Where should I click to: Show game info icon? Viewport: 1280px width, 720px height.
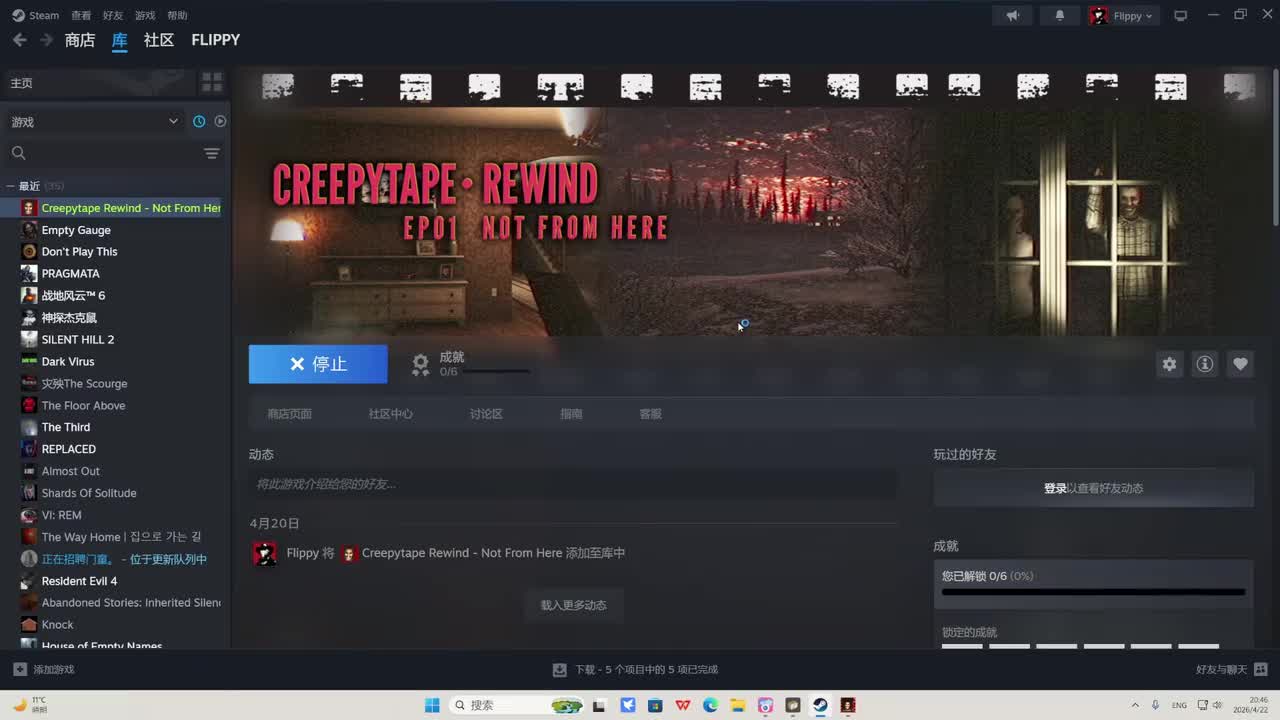pyautogui.click(x=1205, y=364)
